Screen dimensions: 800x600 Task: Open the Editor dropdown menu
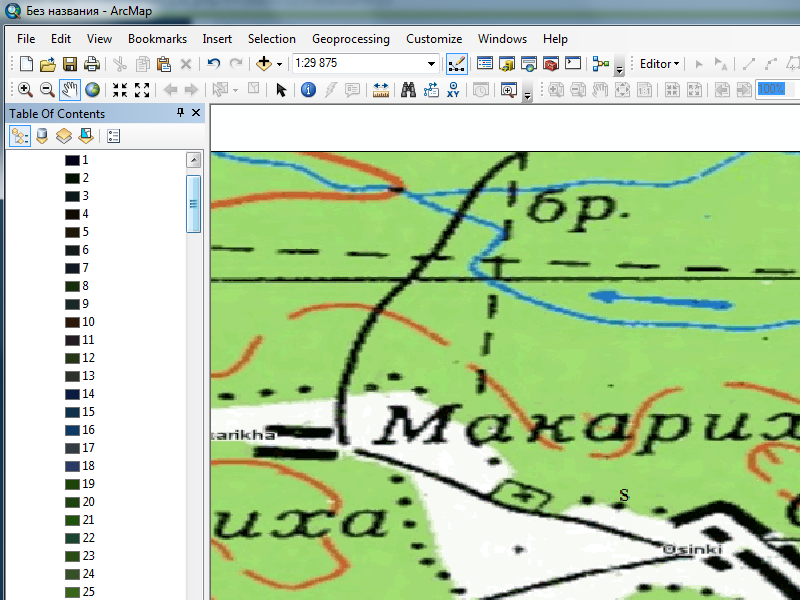click(659, 65)
